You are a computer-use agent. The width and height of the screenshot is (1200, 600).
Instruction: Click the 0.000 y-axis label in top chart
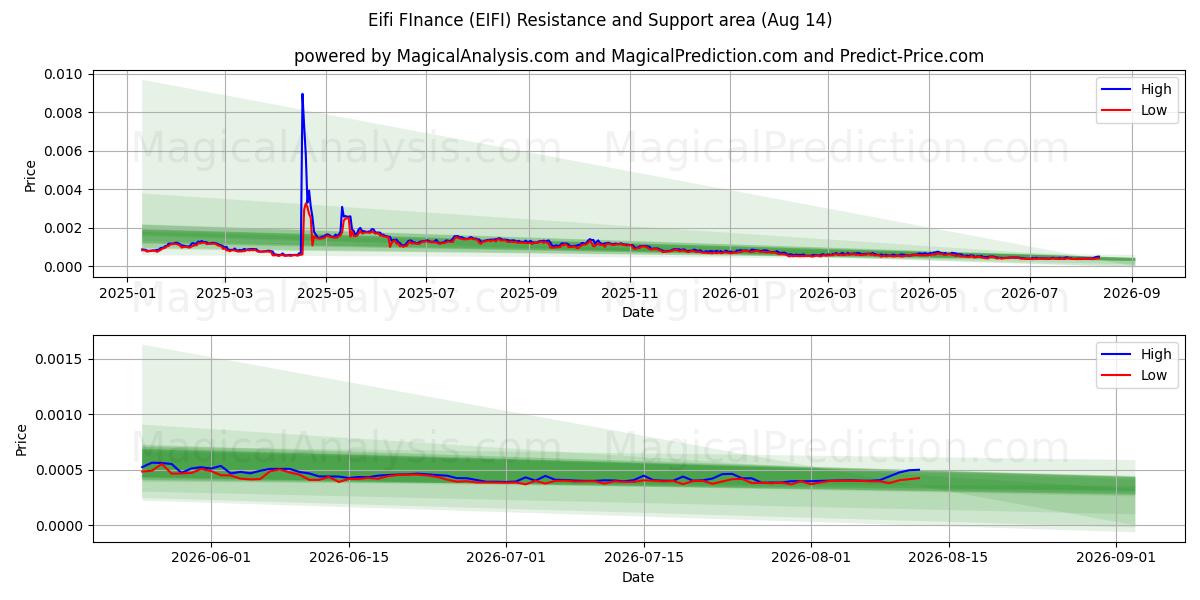tap(65, 267)
